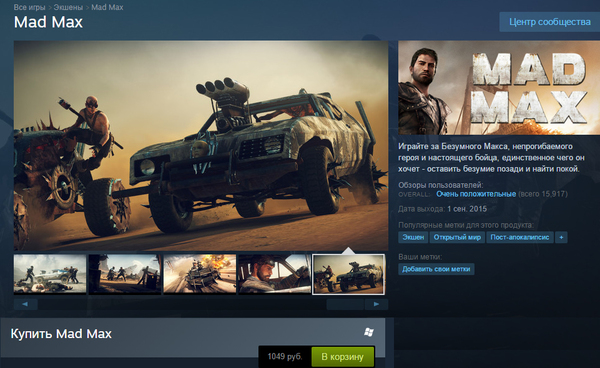Viewport: 600px width, 368px height.
Task: Select fifth highlighted thumbnail of armored car
Action: tap(349, 274)
